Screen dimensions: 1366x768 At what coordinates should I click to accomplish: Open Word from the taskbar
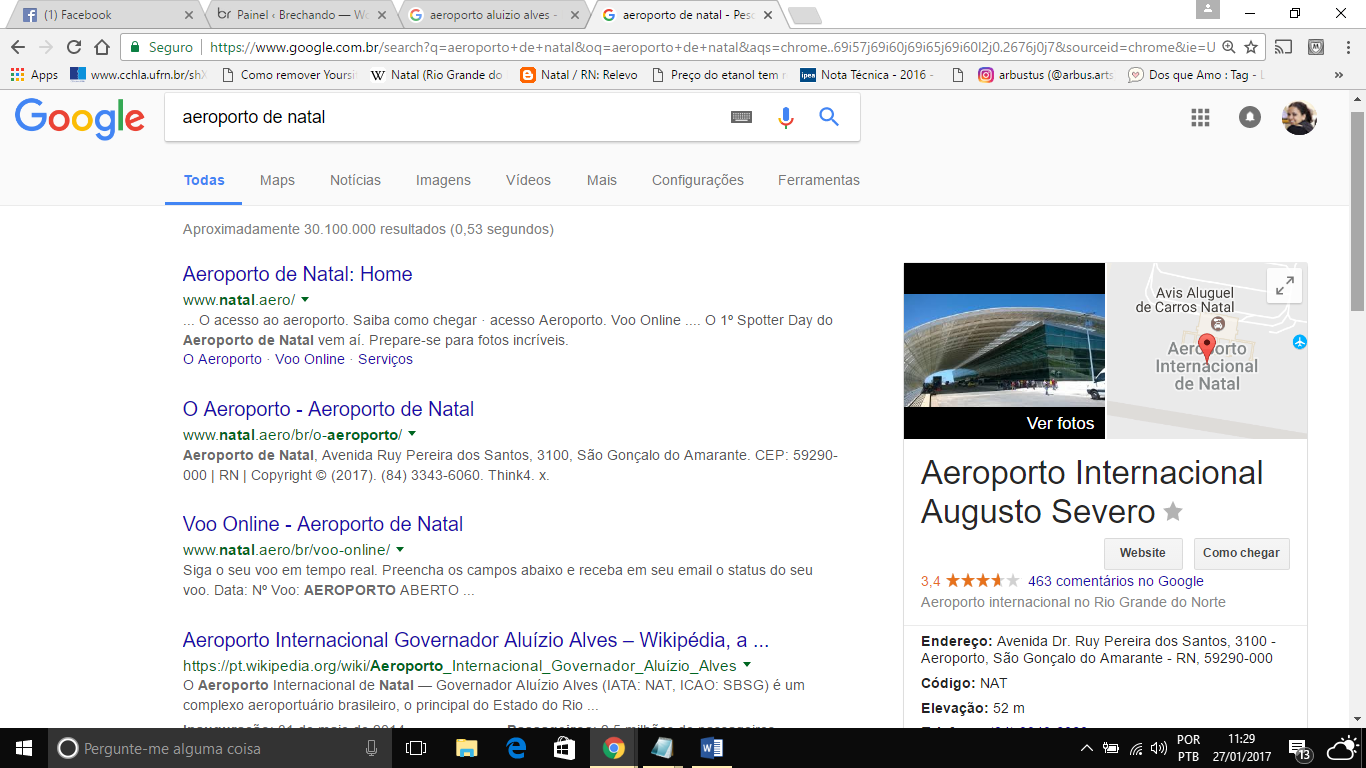pyautogui.click(x=712, y=748)
